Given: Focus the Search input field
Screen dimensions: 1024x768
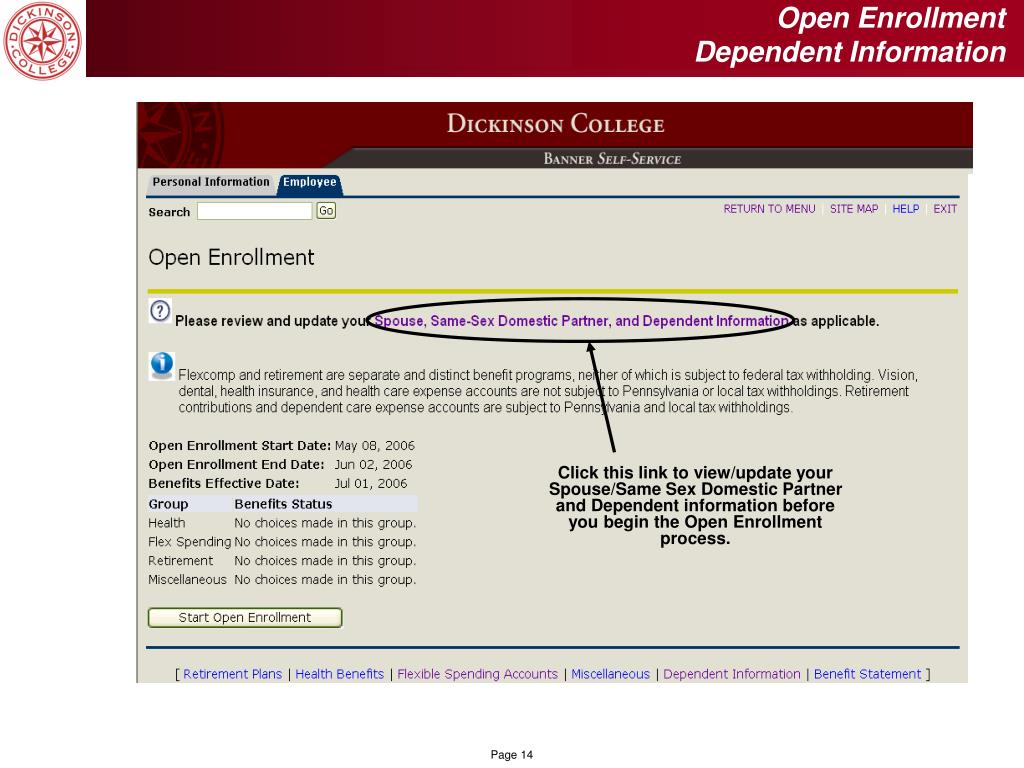Looking at the screenshot, I should (255, 211).
